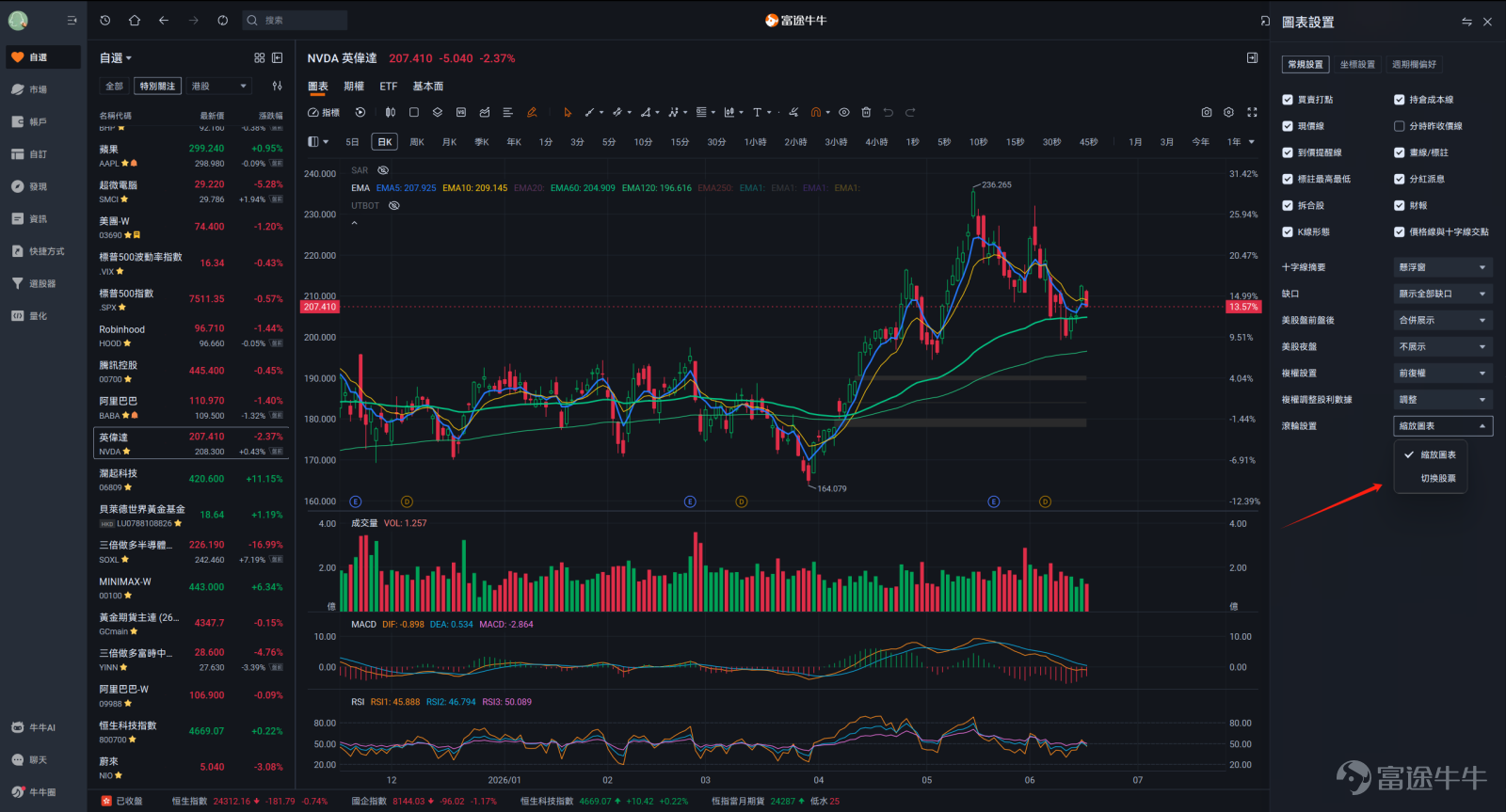The width and height of the screenshot is (1506, 812).
Task: Enable the 分時昨收價線 checkbox
Action: click(1400, 126)
